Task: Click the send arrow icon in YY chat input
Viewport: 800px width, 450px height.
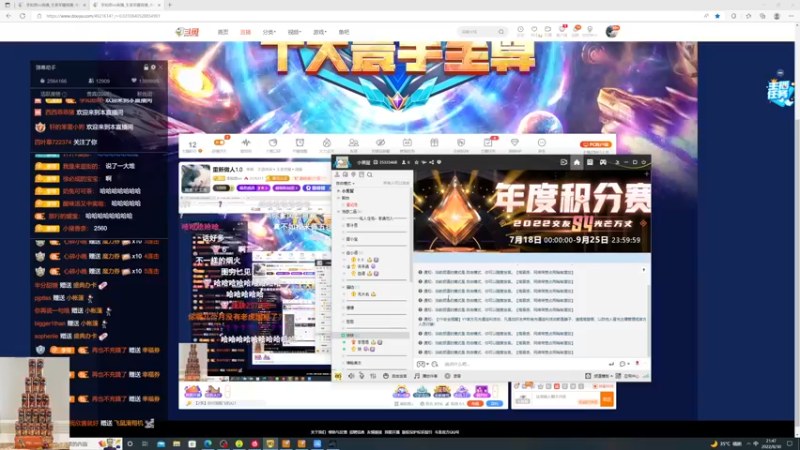Action: coord(611,364)
